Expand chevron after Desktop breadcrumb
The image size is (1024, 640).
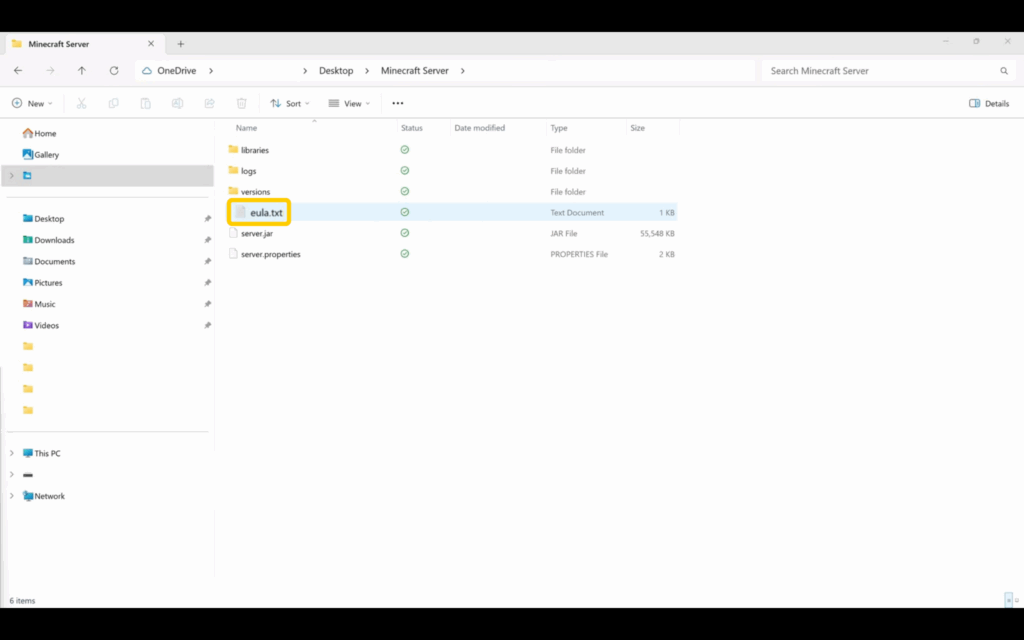pos(367,71)
